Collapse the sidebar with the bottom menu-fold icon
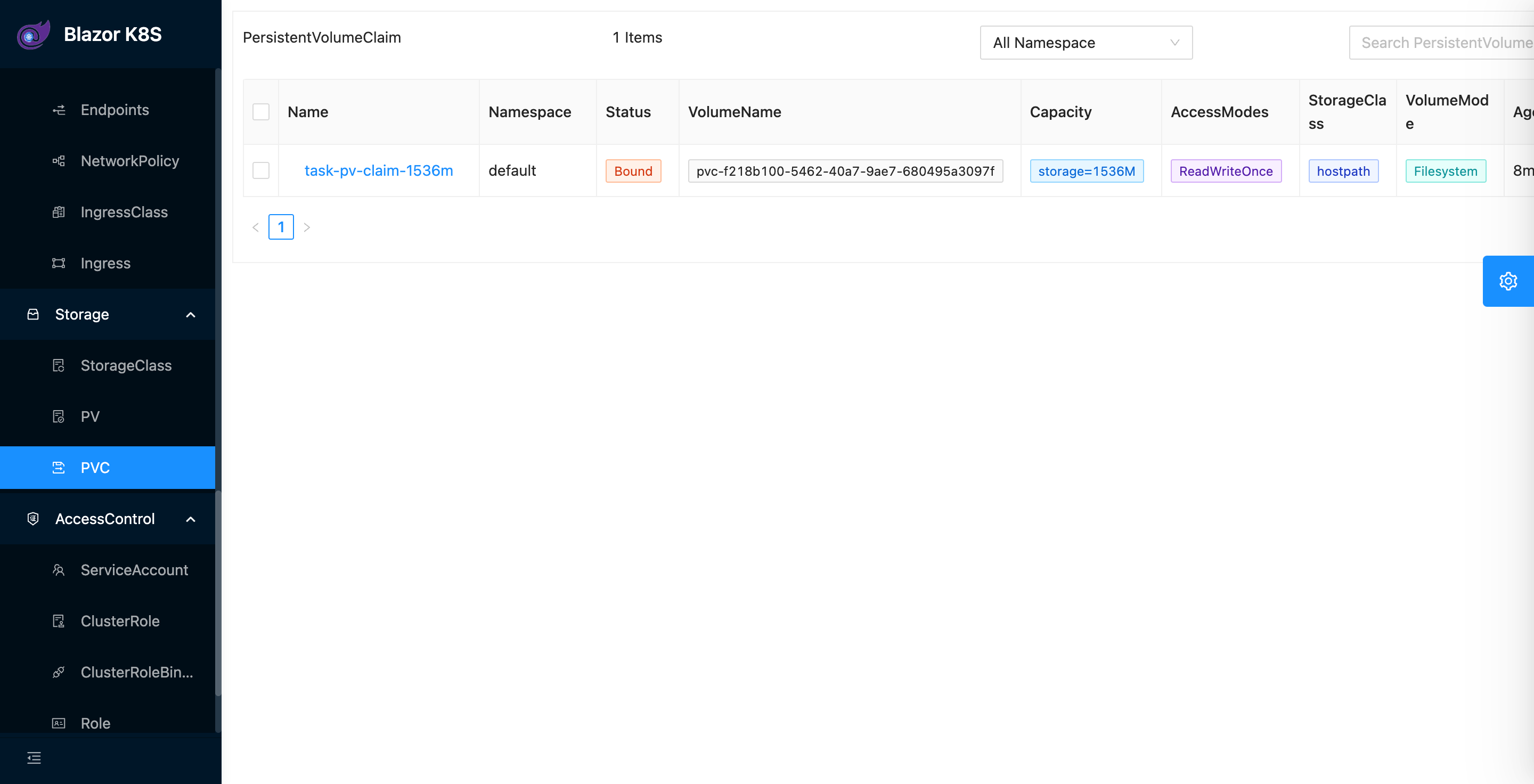 tap(34, 758)
